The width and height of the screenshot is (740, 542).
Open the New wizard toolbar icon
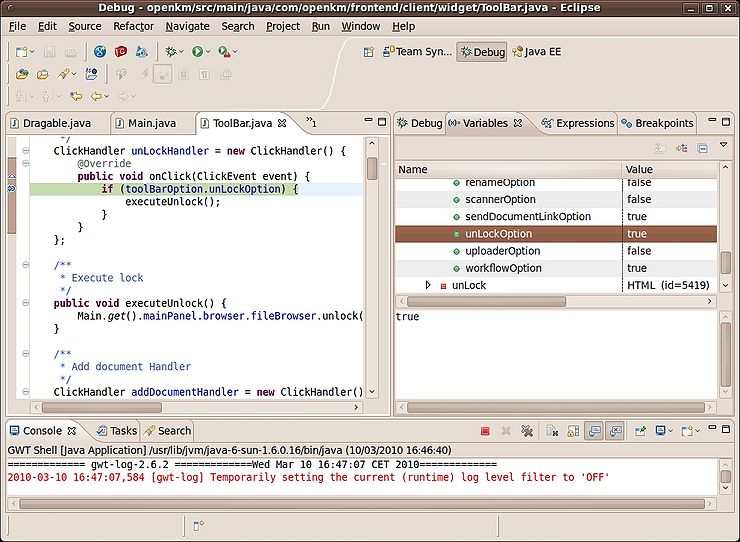(x=21, y=51)
